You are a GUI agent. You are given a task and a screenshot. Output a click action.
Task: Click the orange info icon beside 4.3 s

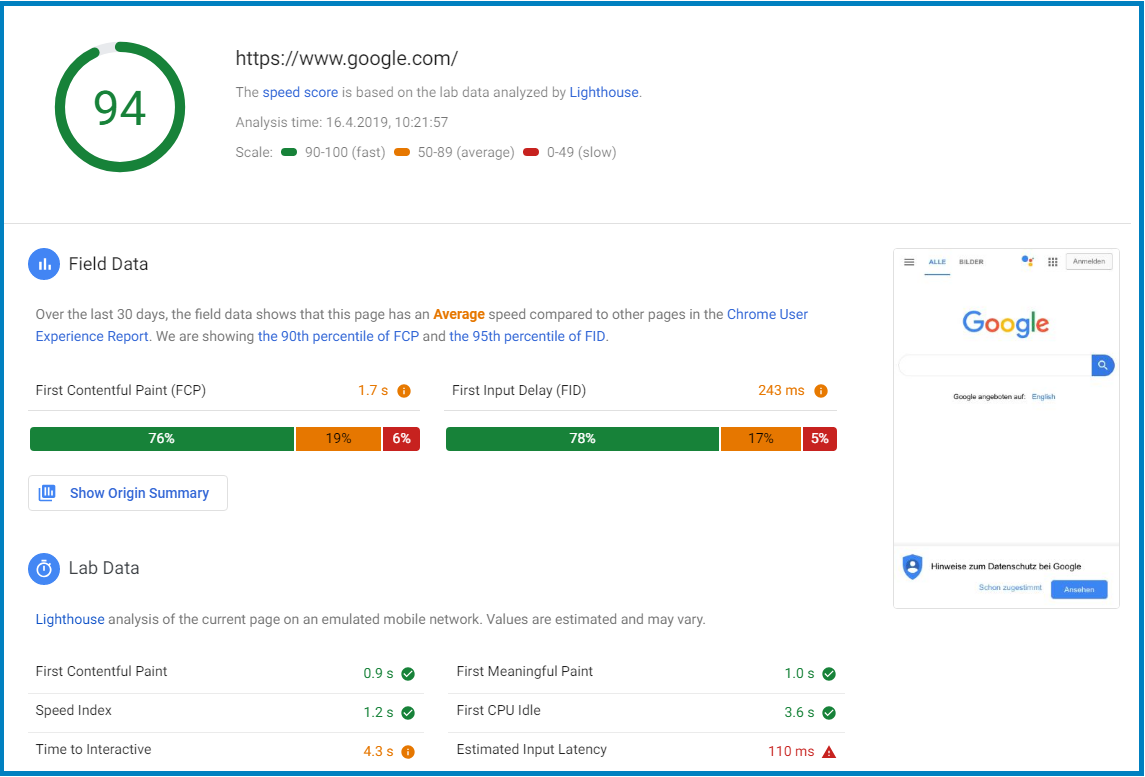click(x=408, y=751)
